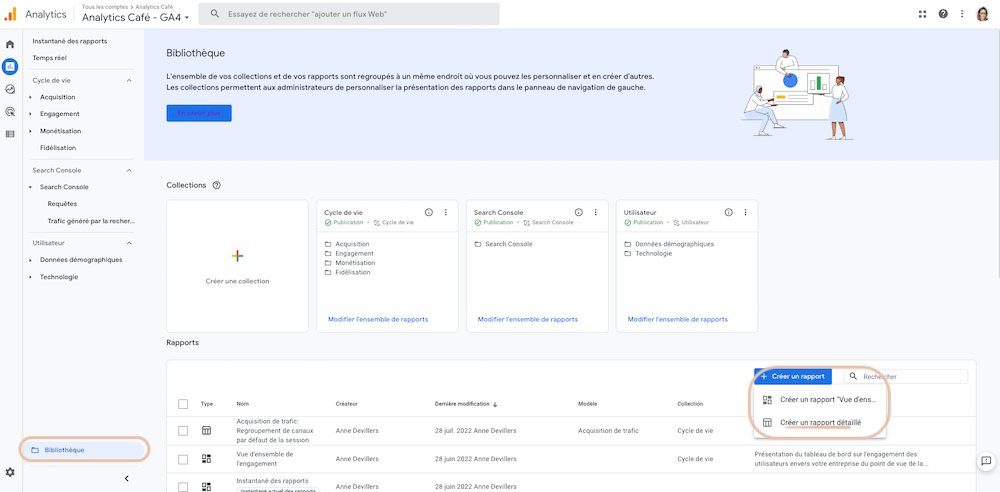
Task: Click the plus icon to create a collection
Action: click(x=237, y=256)
